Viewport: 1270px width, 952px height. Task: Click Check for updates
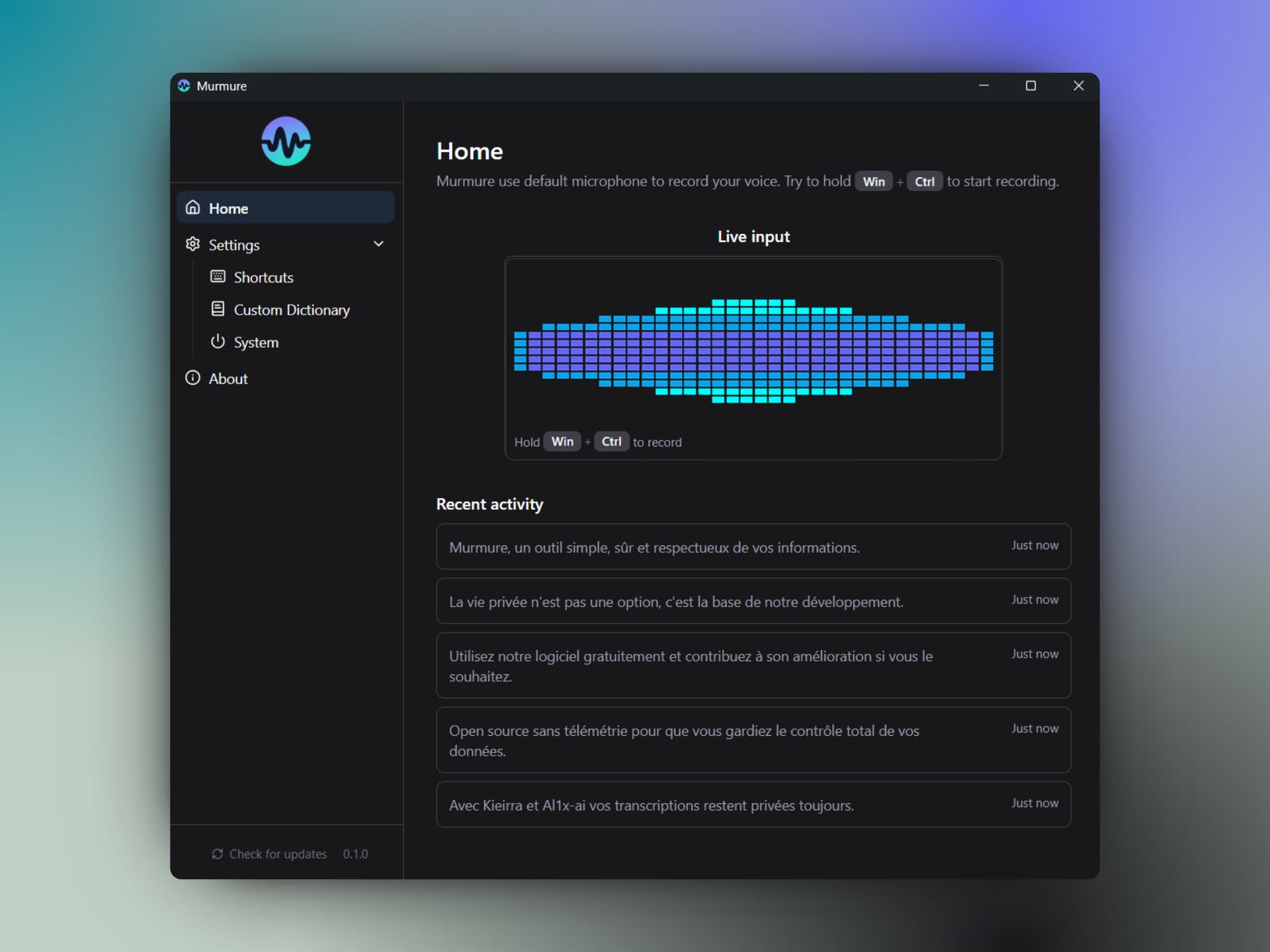point(278,853)
